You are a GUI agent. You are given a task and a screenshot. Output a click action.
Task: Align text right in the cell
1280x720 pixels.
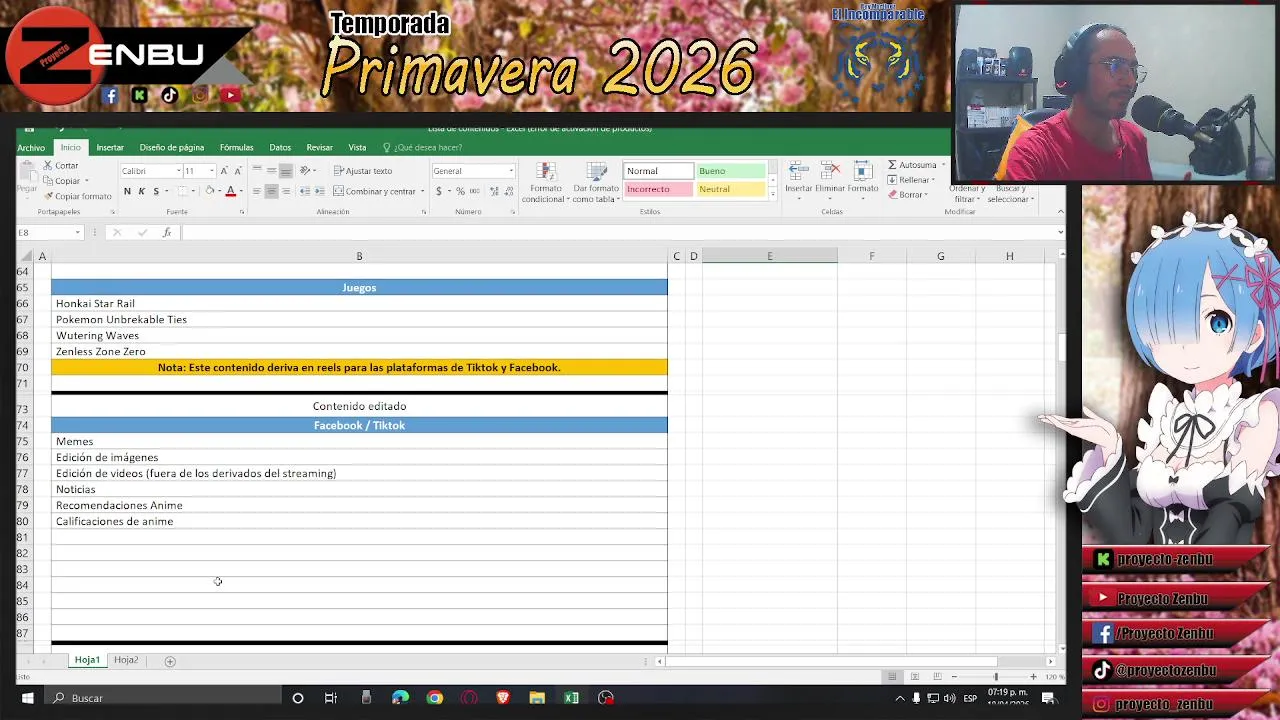tap(285, 191)
